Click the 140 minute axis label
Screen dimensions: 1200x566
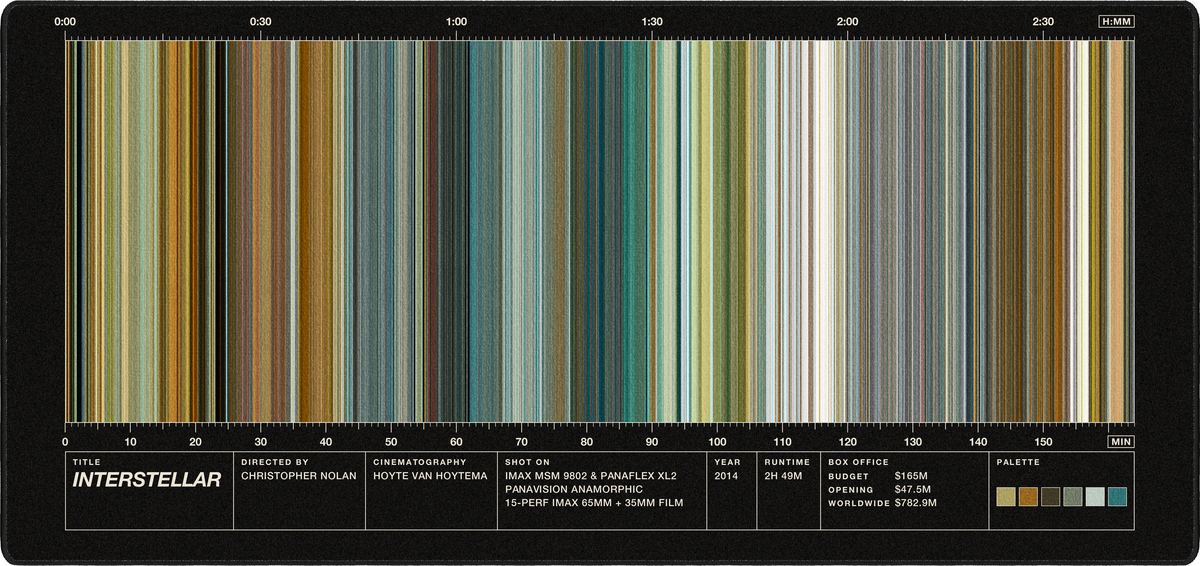[x=978, y=442]
